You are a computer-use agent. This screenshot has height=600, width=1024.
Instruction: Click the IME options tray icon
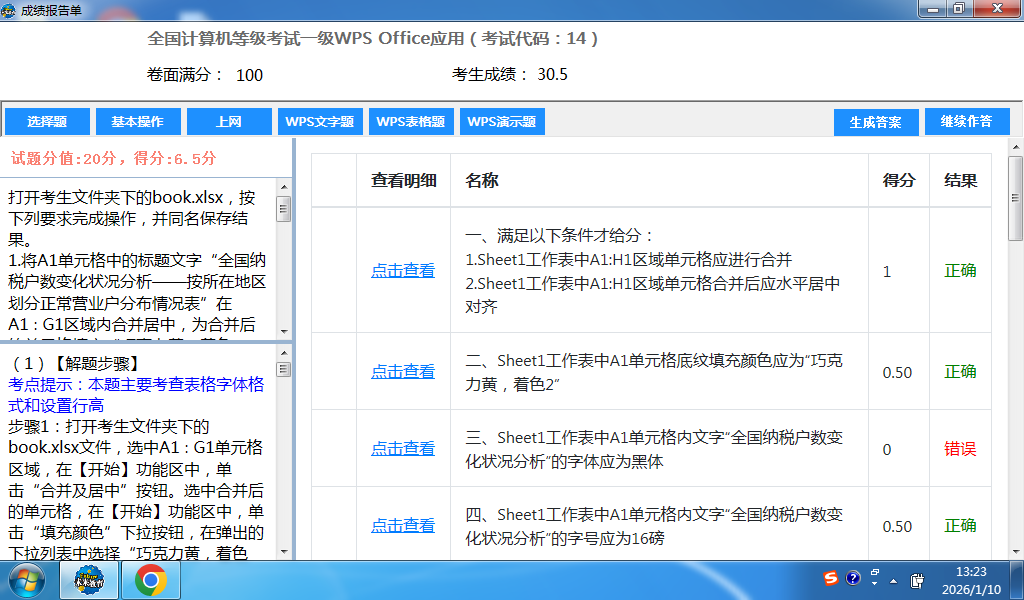tap(875, 577)
